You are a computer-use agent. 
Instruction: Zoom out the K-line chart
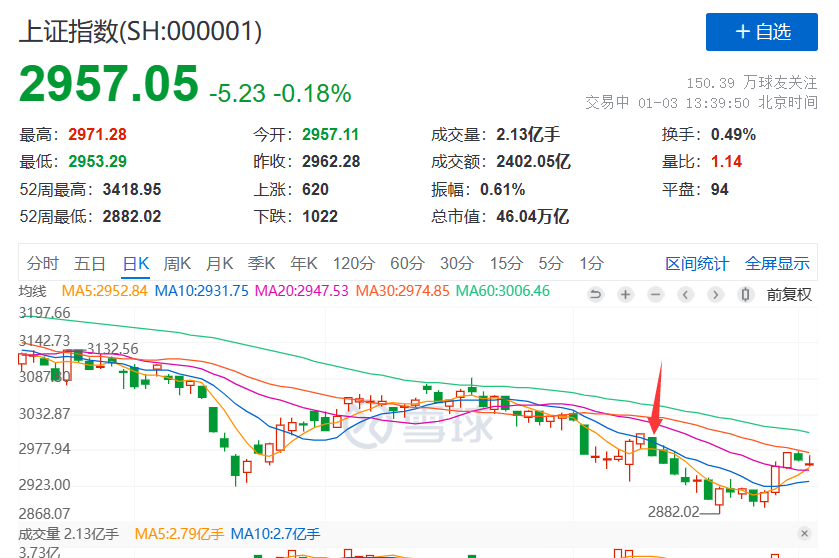[655, 294]
